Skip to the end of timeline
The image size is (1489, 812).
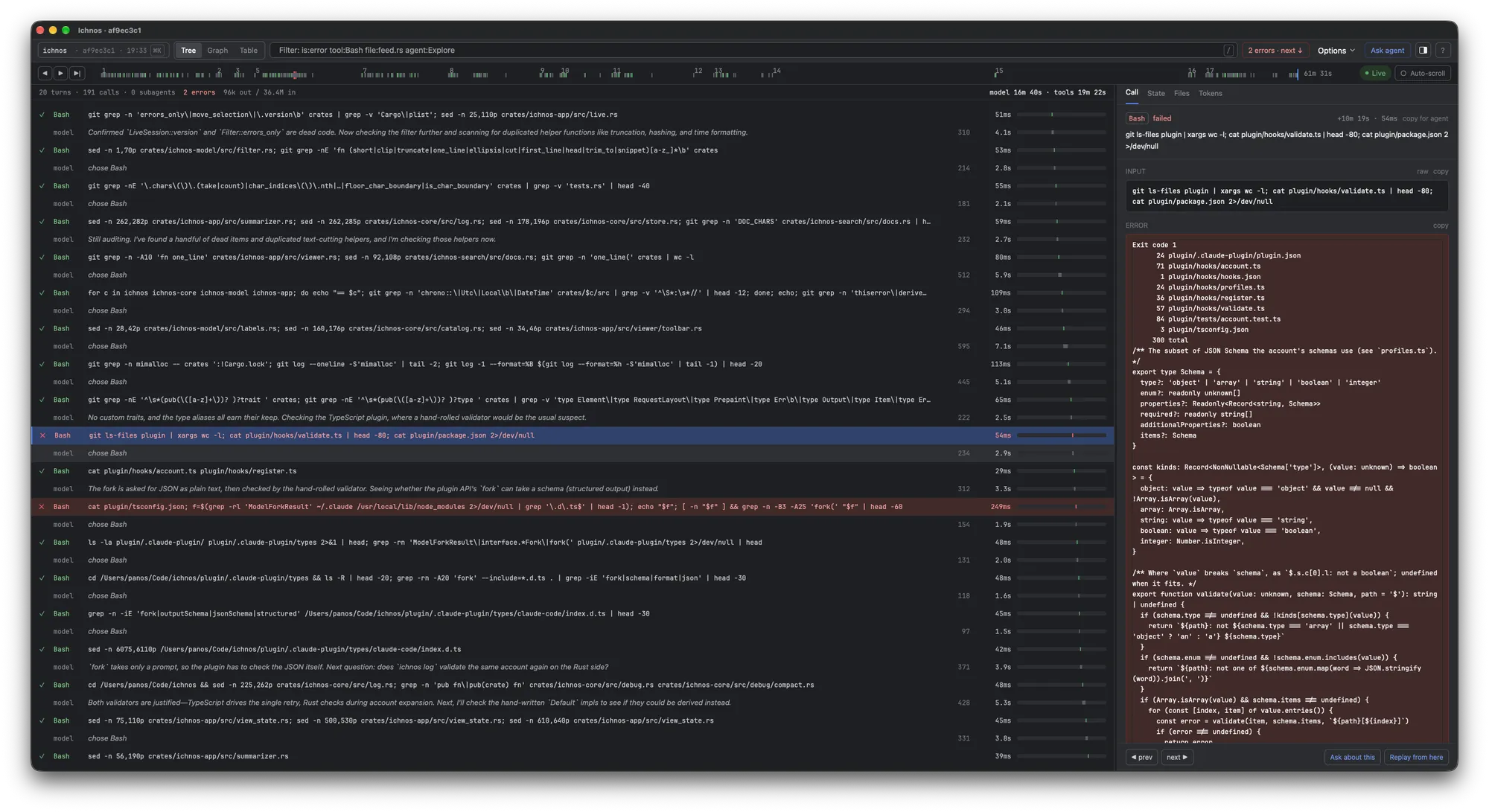tap(77, 73)
